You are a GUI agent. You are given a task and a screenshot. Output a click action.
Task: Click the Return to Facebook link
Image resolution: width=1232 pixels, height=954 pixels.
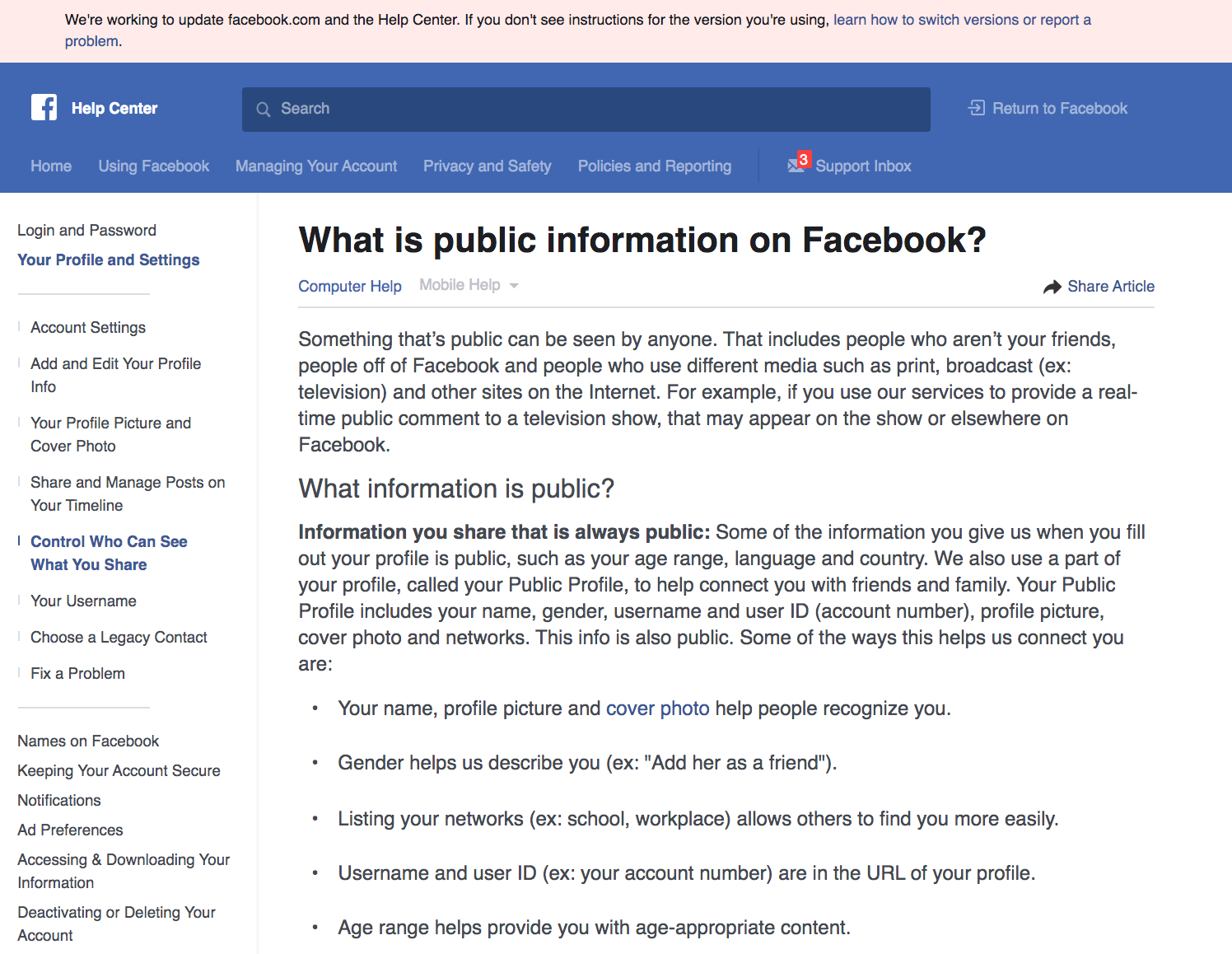(x=1060, y=108)
